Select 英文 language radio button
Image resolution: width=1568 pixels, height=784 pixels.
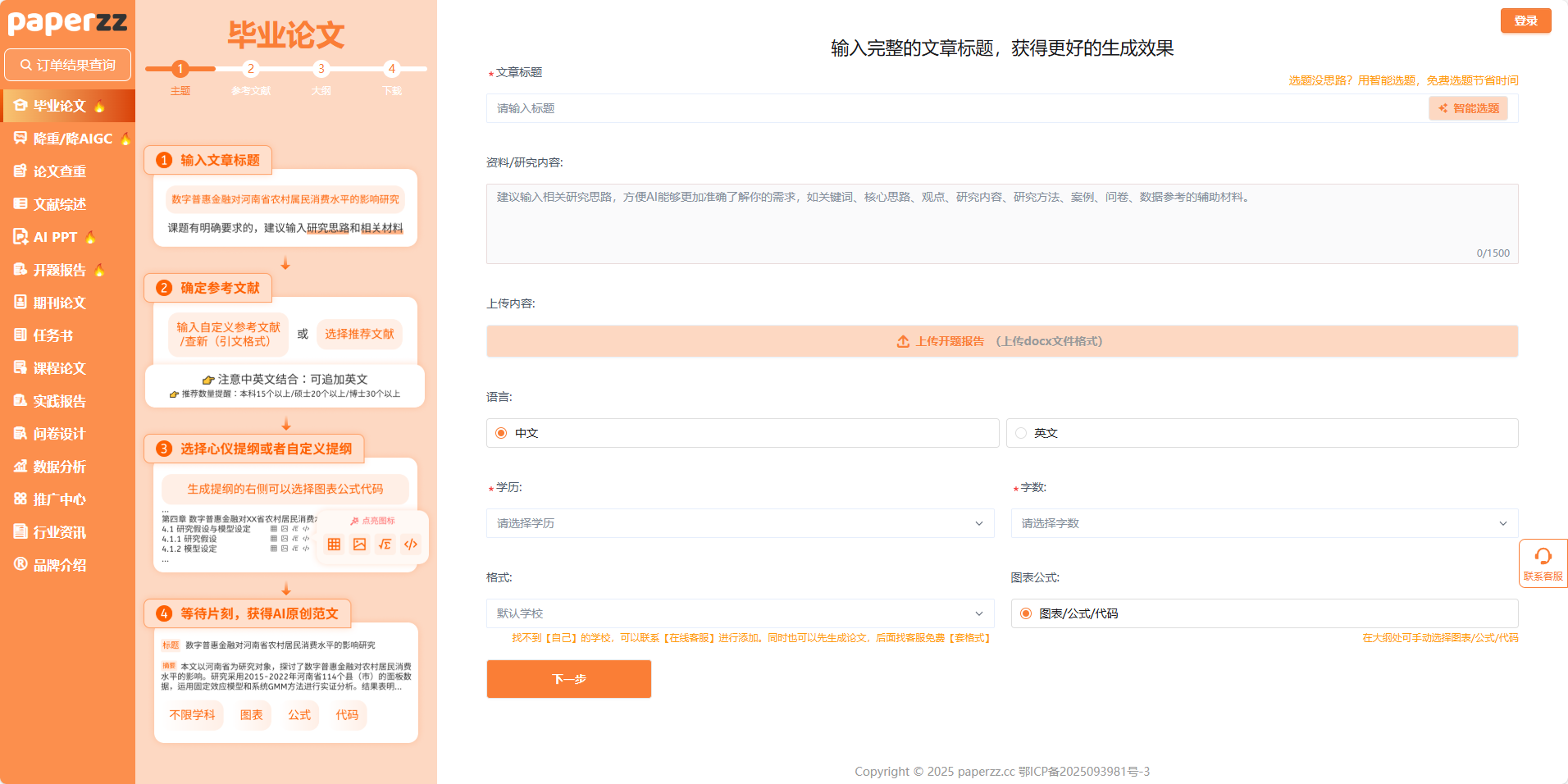coord(1021,433)
